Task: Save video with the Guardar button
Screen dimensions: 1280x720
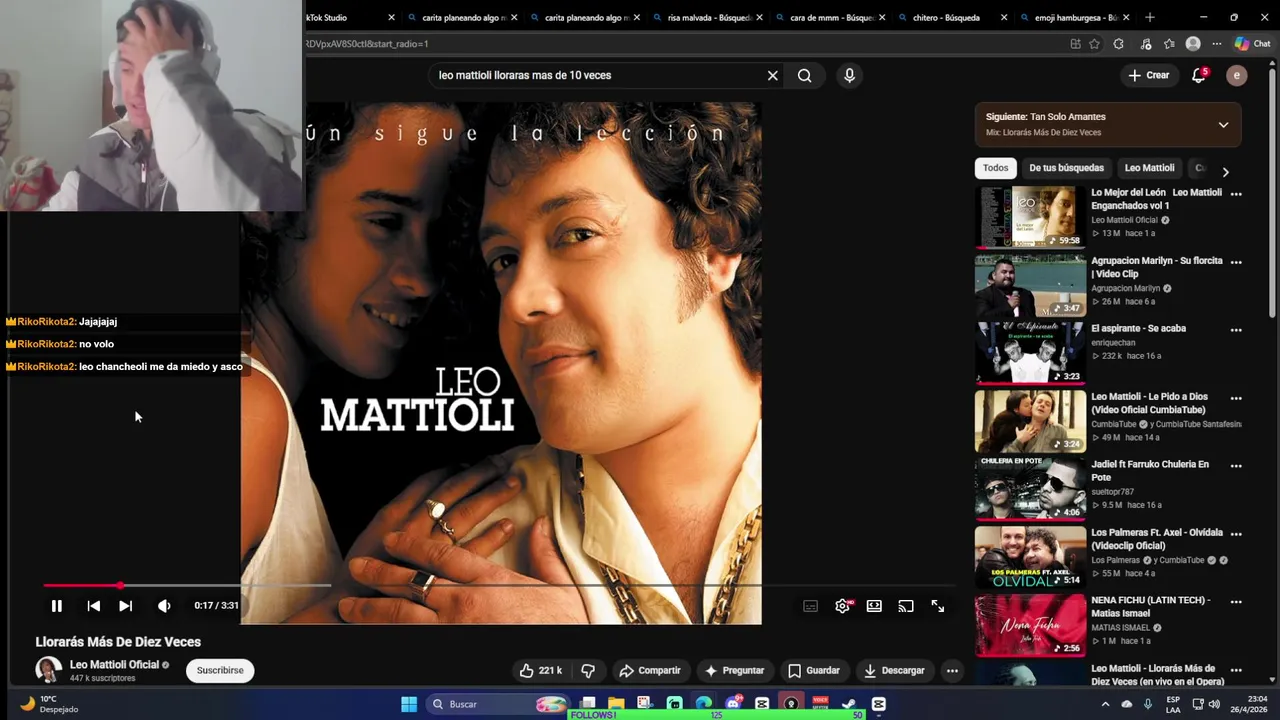Action: [x=814, y=670]
